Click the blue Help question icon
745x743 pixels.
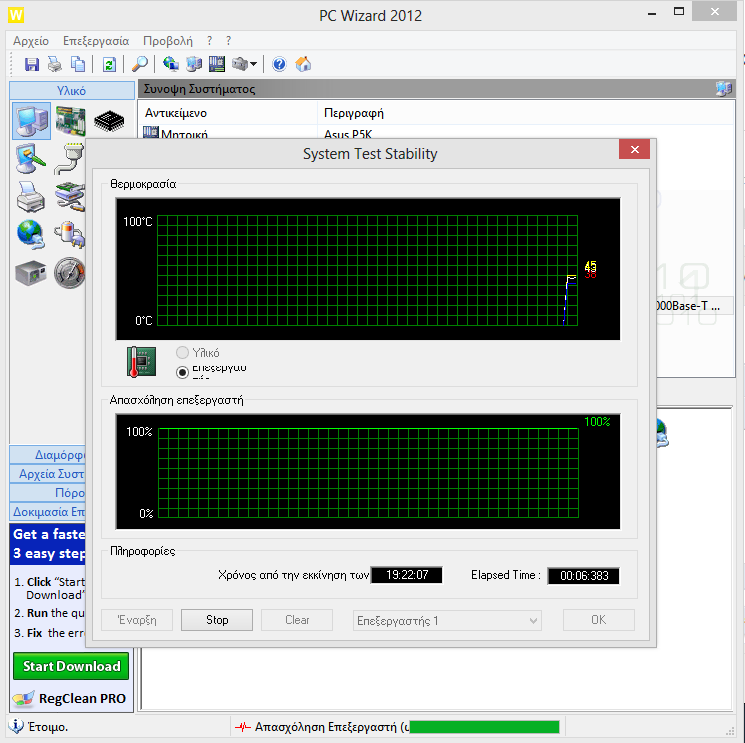279,64
